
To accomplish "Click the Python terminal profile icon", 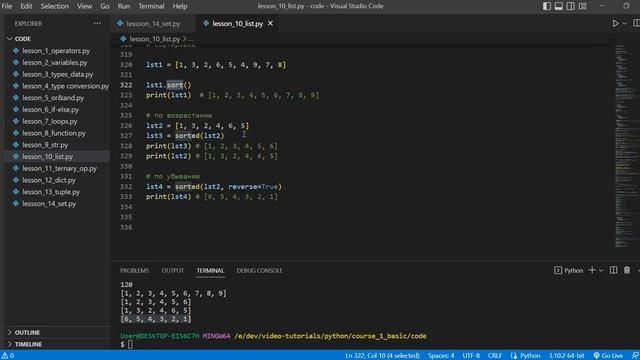I will click(558, 271).
